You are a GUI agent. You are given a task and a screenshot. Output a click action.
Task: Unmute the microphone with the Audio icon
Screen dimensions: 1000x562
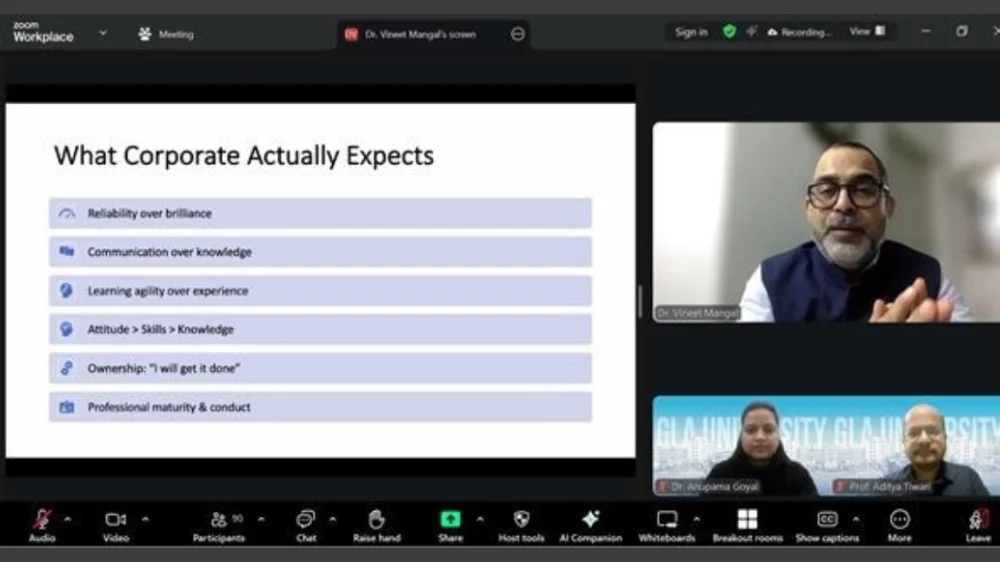41,520
